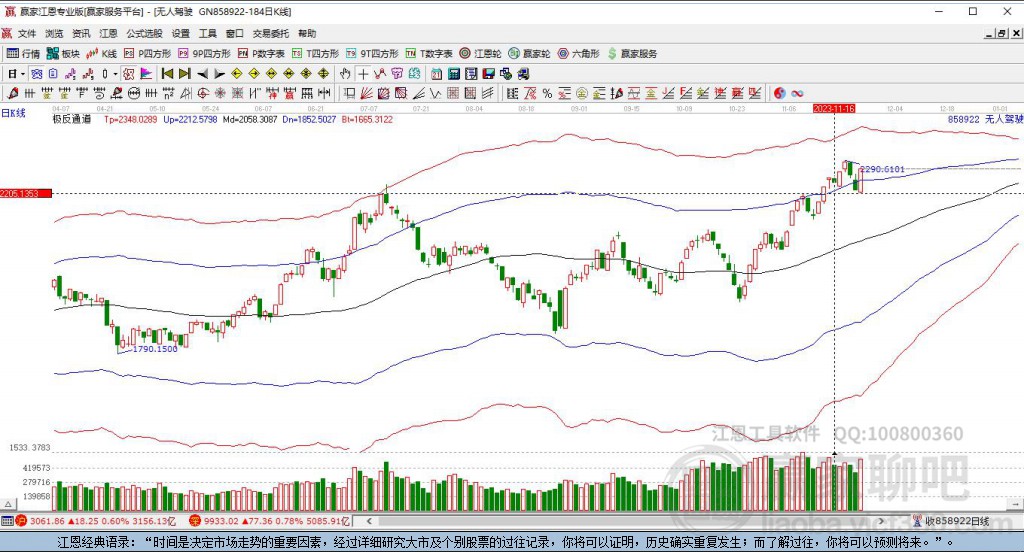Open the calculator icon
Screen dimensions: 1024x552
pyautogui.click(x=453, y=74)
